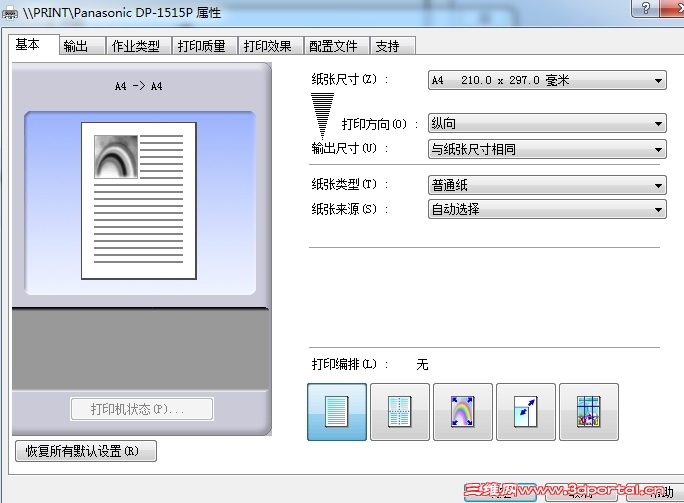Click the 'A4 -> A4' preview label

pyautogui.click(x=139, y=86)
